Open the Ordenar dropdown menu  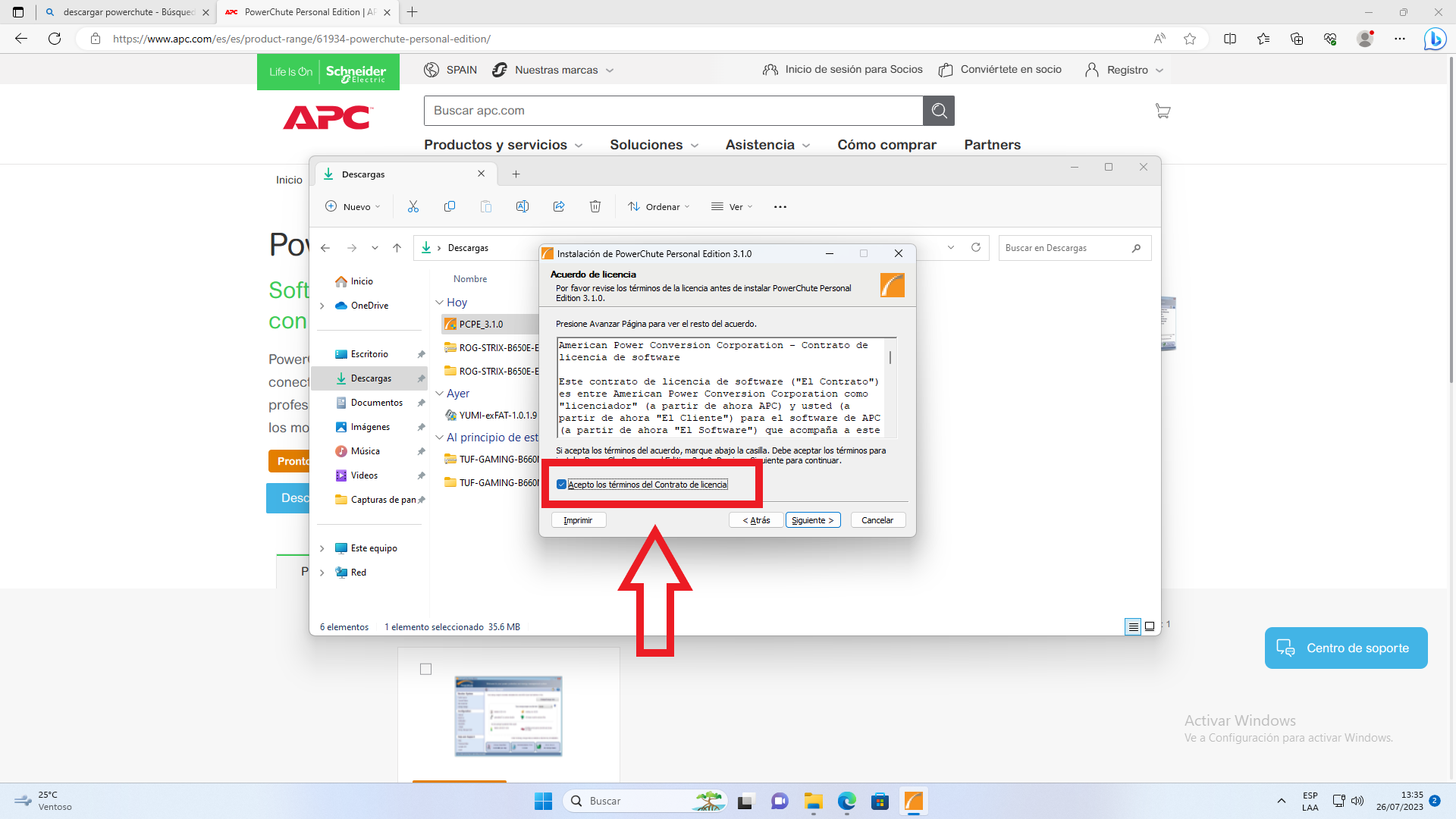pos(659,206)
